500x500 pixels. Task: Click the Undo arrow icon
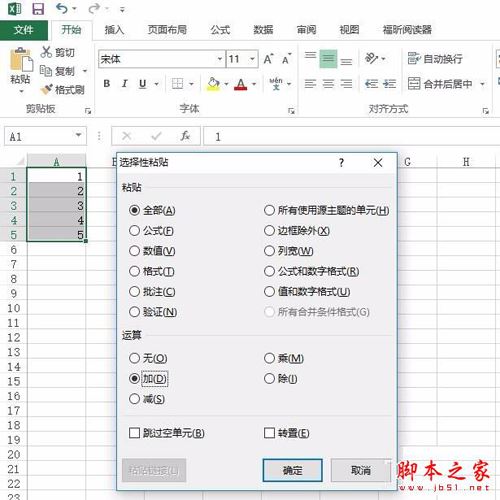62,8
